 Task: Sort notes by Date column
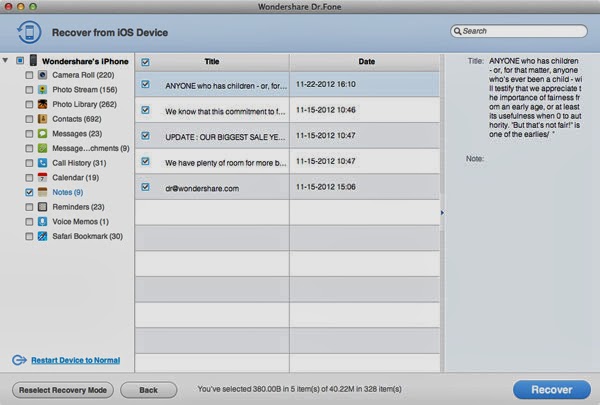[366, 62]
